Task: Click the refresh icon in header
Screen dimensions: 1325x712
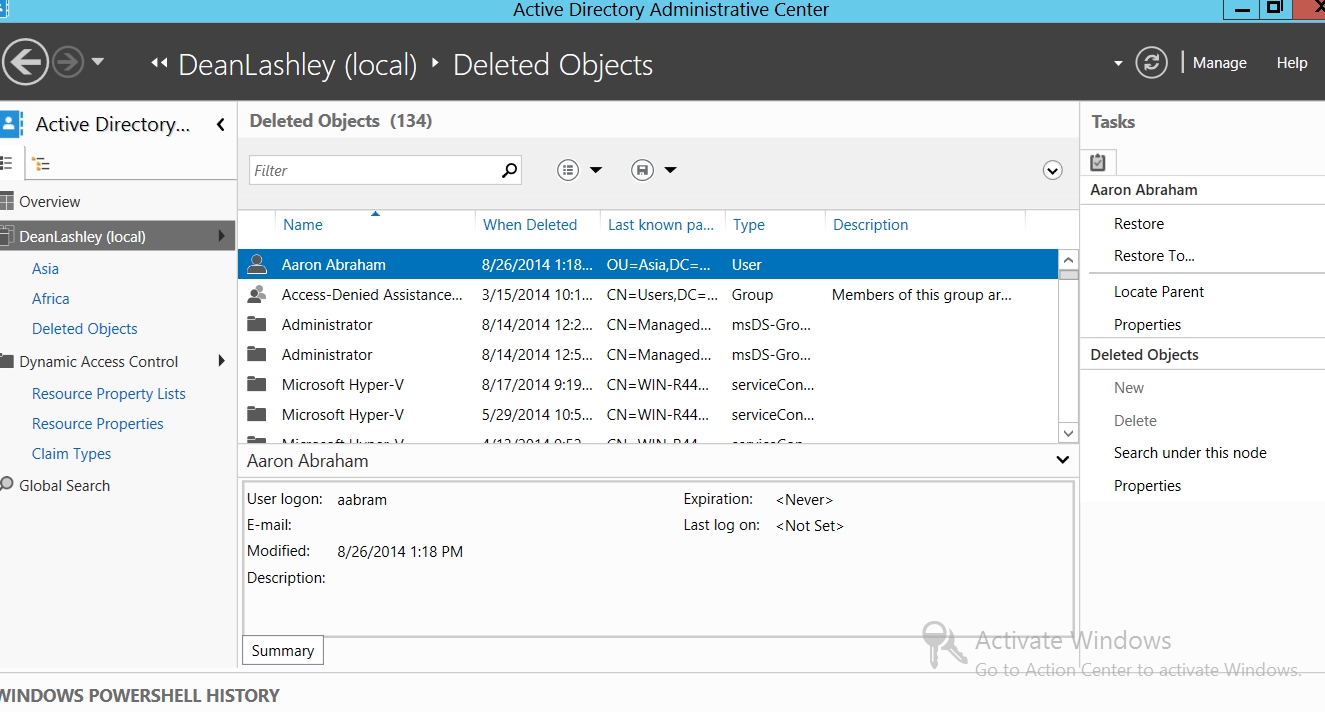Action: (x=1152, y=63)
